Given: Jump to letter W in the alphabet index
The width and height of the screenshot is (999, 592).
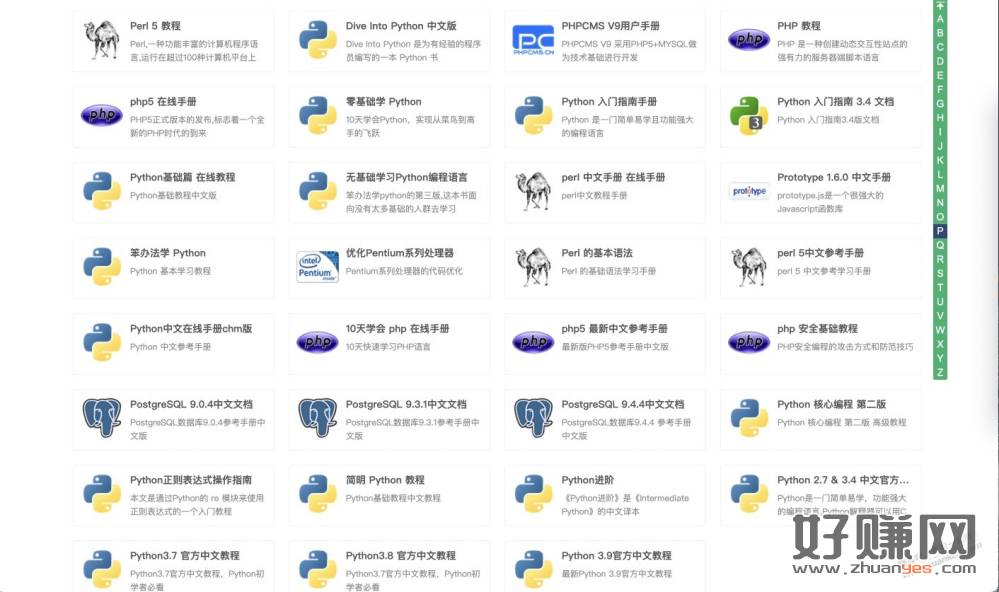Looking at the screenshot, I should [x=940, y=329].
